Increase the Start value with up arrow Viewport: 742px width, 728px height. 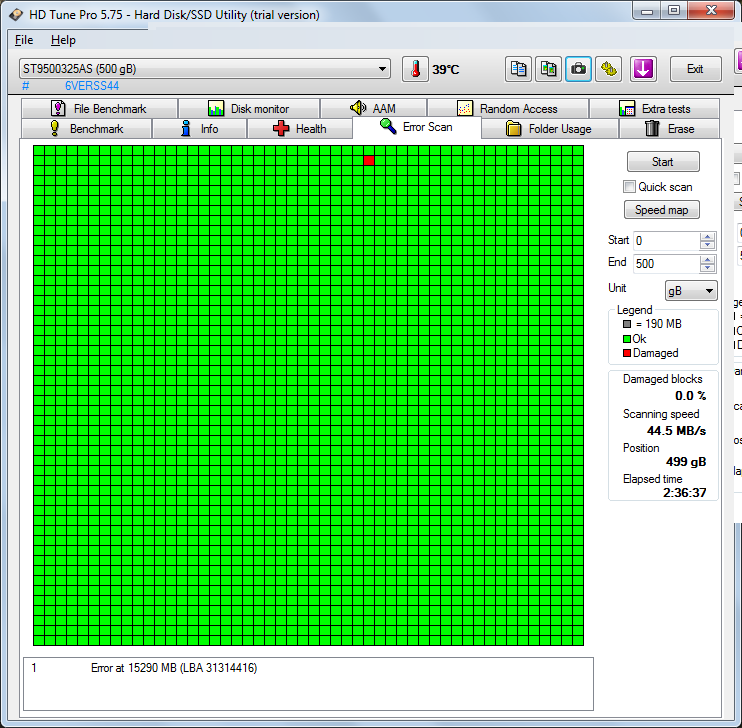(707, 237)
